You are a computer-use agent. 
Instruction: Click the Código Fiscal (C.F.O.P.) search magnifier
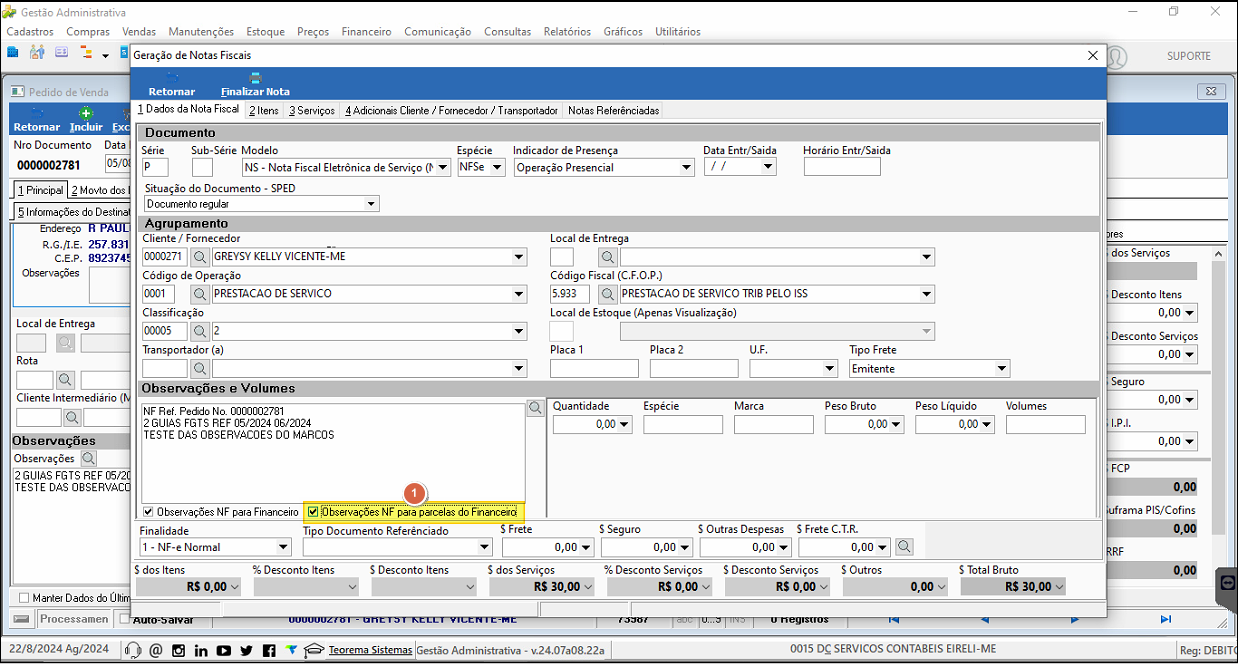pyautogui.click(x=608, y=294)
